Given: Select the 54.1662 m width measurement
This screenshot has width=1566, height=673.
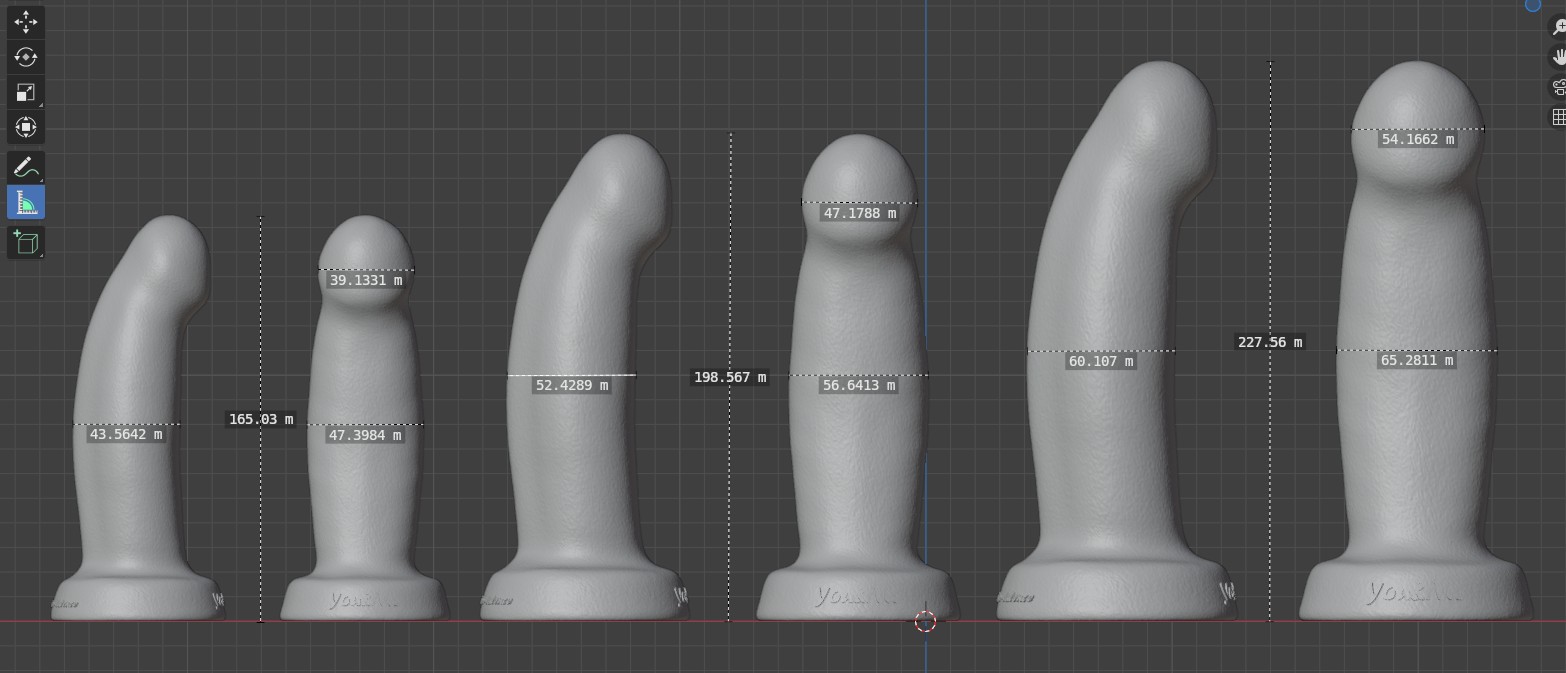Looking at the screenshot, I should [x=1417, y=140].
